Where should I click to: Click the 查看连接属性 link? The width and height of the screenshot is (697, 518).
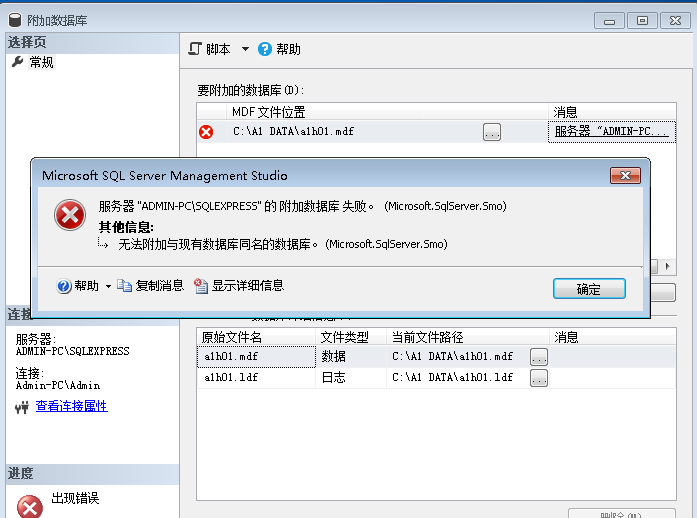[x=72, y=406]
